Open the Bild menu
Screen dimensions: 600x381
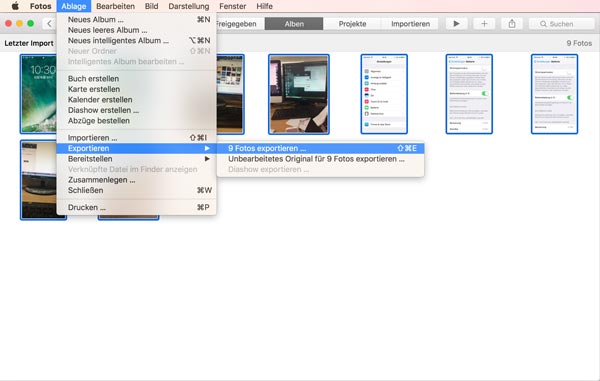click(151, 6)
